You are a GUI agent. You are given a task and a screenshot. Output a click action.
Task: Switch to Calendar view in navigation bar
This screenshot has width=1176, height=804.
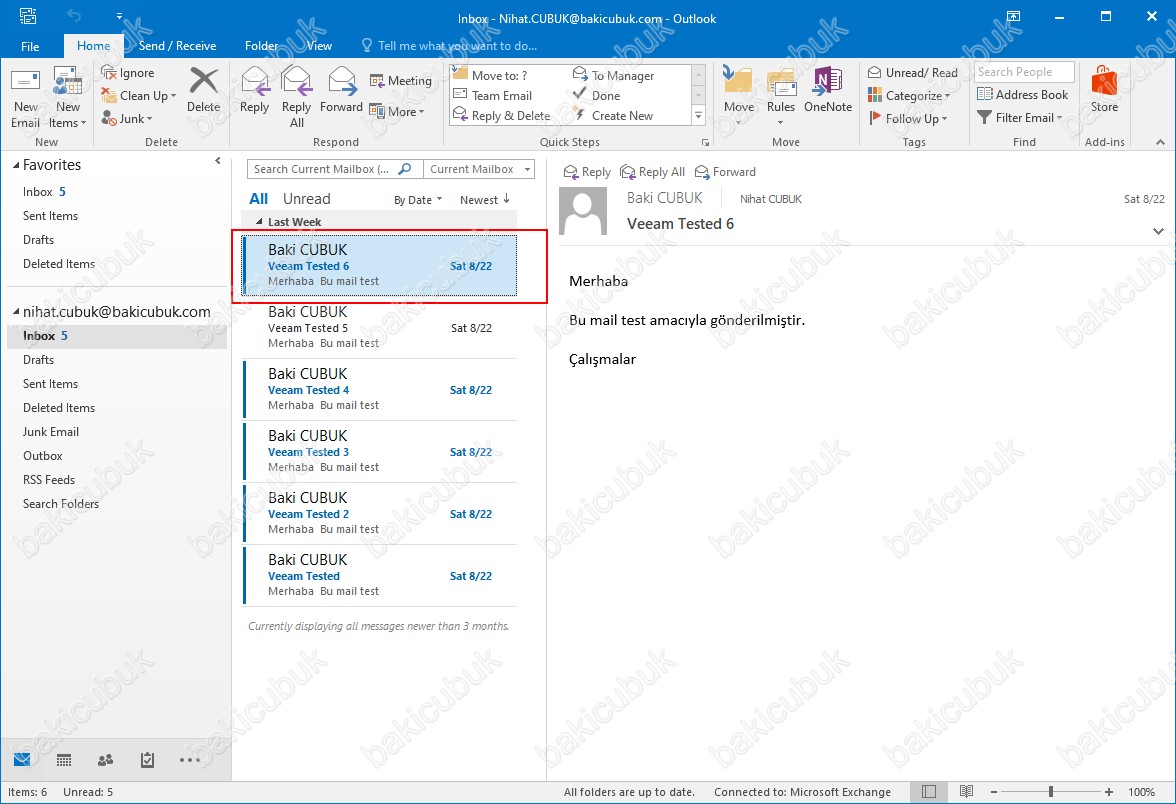pyautogui.click(x=64, y=760)
